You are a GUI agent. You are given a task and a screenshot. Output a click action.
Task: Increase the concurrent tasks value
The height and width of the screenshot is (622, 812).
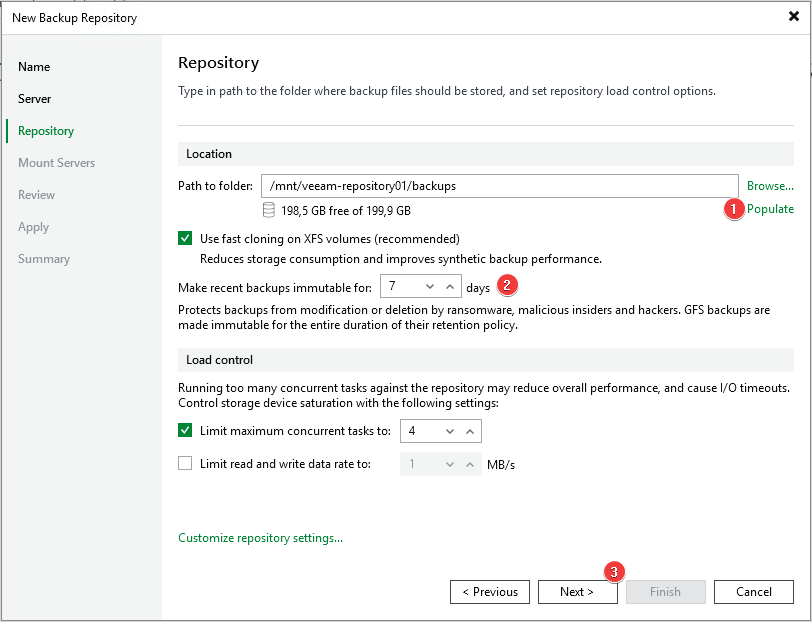point(470,431)
